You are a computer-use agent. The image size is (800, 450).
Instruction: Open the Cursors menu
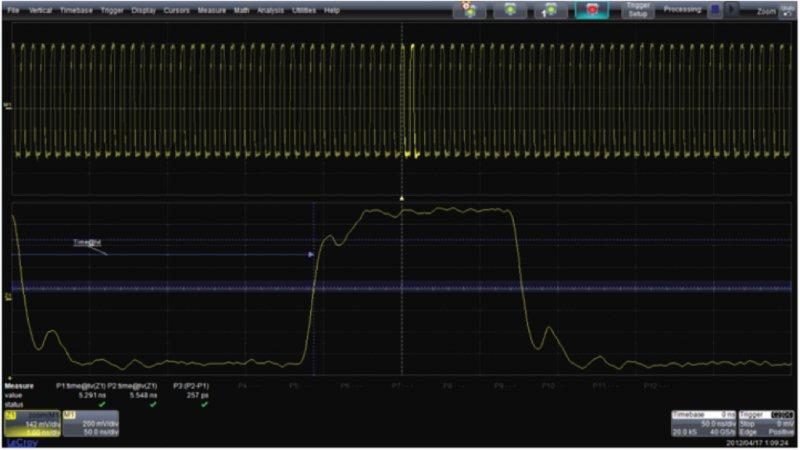point(176,9)
